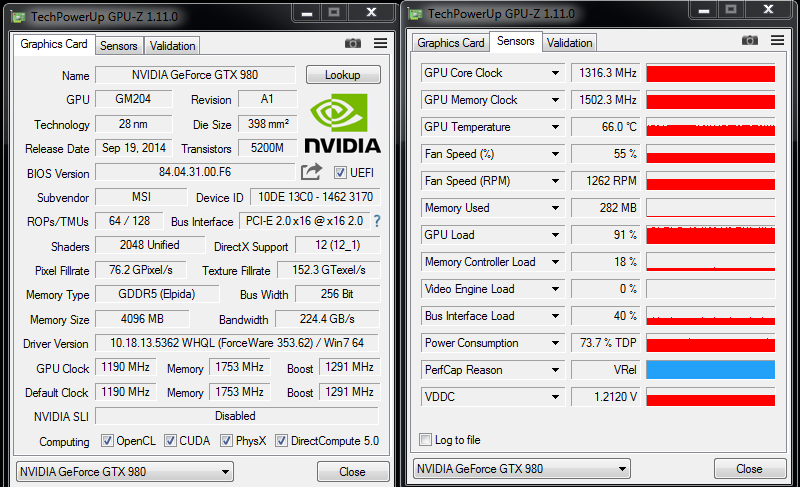Click the camera icon in Sensors window
Viewport: 800px width, 487px height.
[x=749, y=40]
